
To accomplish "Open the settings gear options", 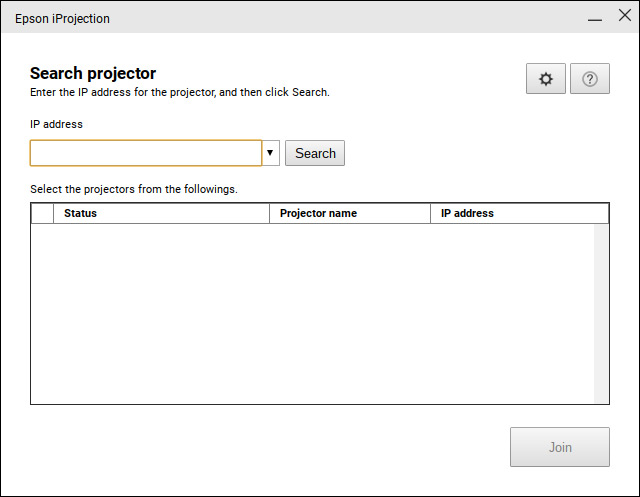I will pos(546,79).
